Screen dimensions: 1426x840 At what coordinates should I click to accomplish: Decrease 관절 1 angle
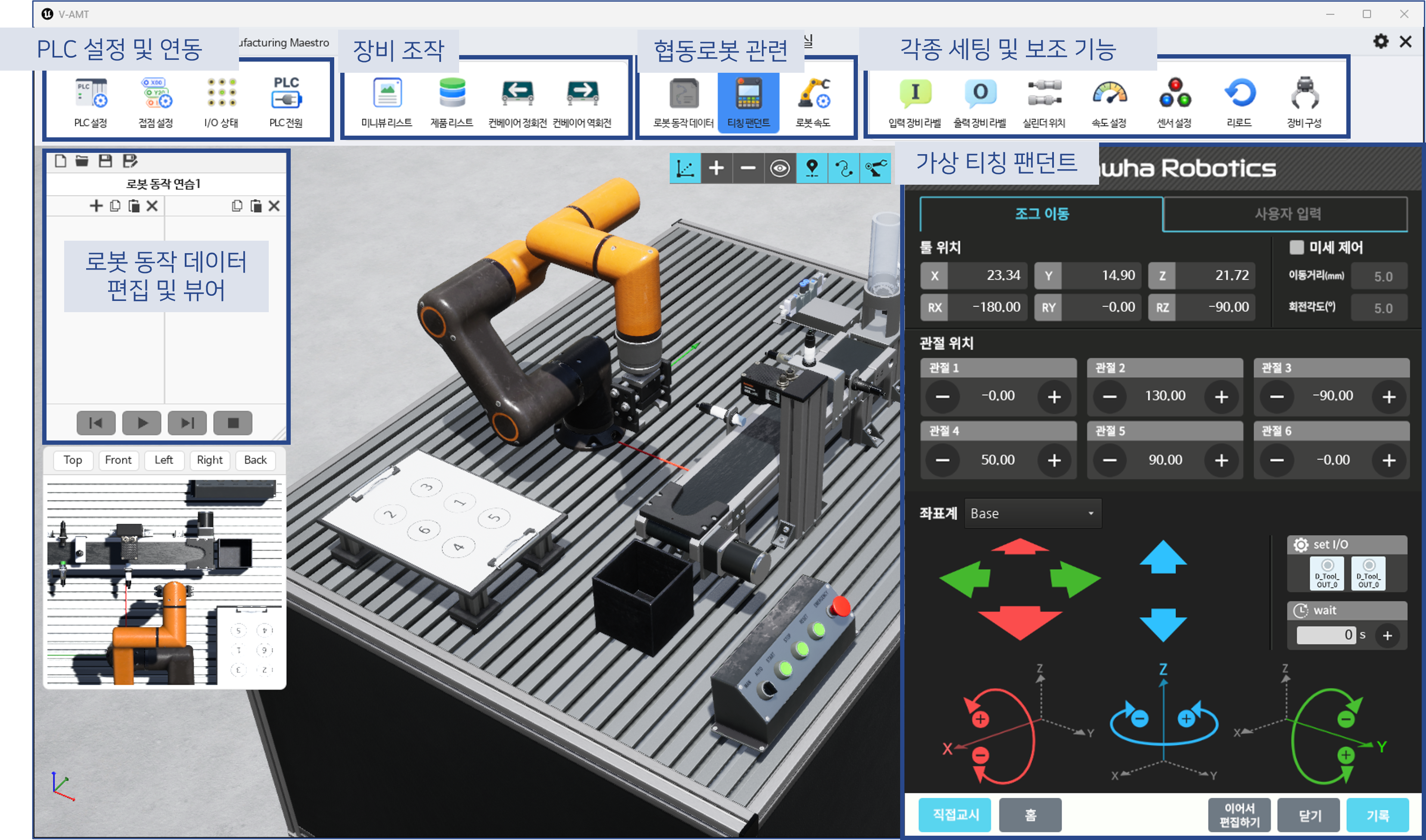click(x=942, y=397)
